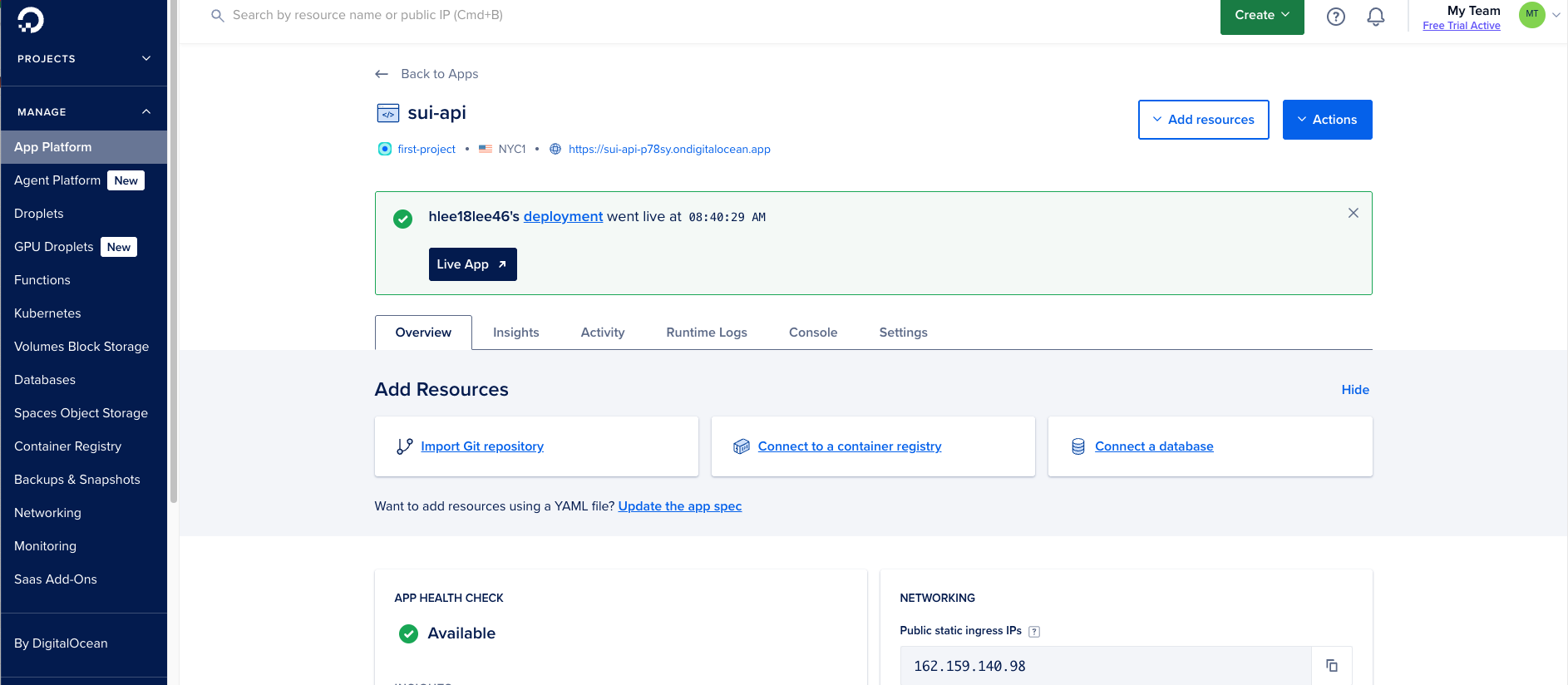Click the ingress IPs help icon
1568x685 pixels.
coord(1034,632)
